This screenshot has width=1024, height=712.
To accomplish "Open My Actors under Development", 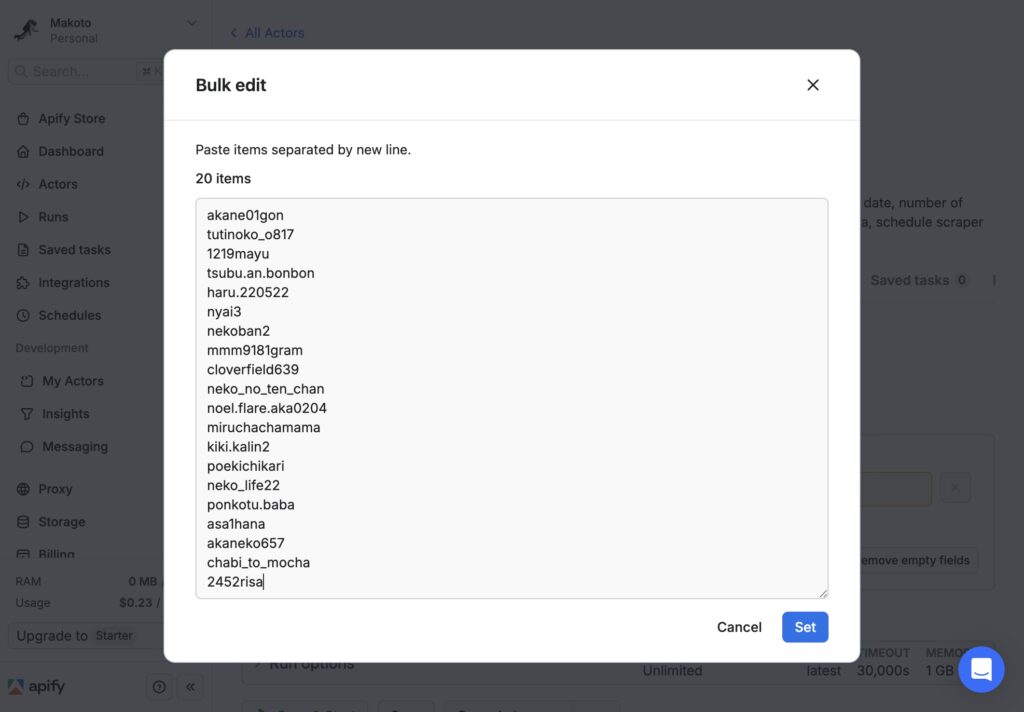I will click(x=72, y=381).
